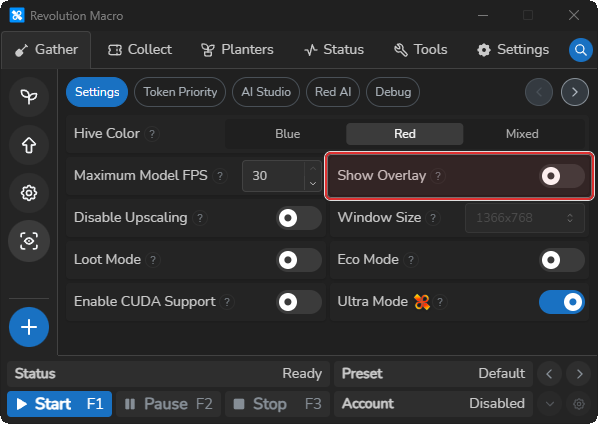Click the up-arrow sidebar icon

pos(29,145)
